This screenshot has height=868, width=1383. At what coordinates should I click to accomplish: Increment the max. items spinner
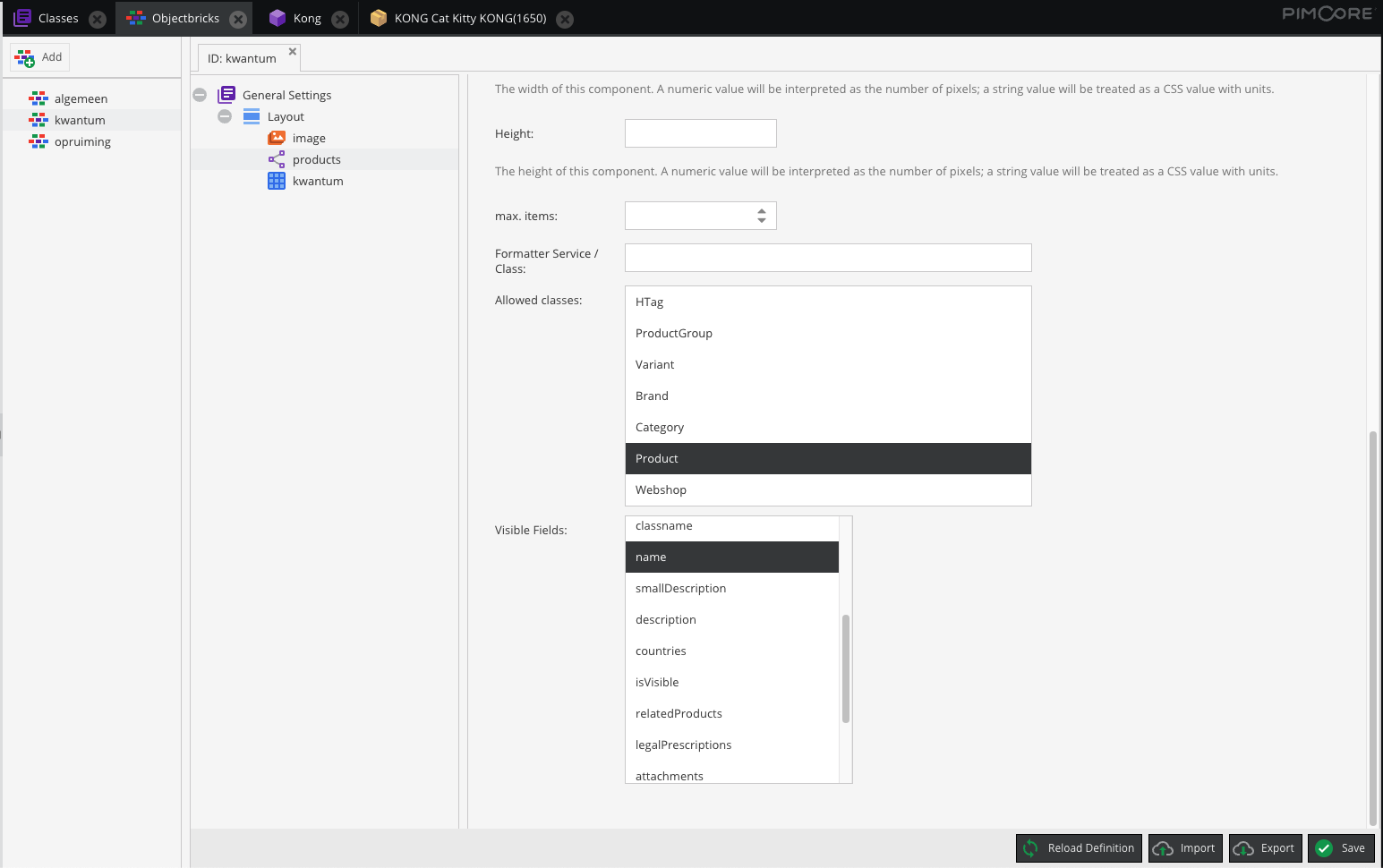click(x=762, y=211)
